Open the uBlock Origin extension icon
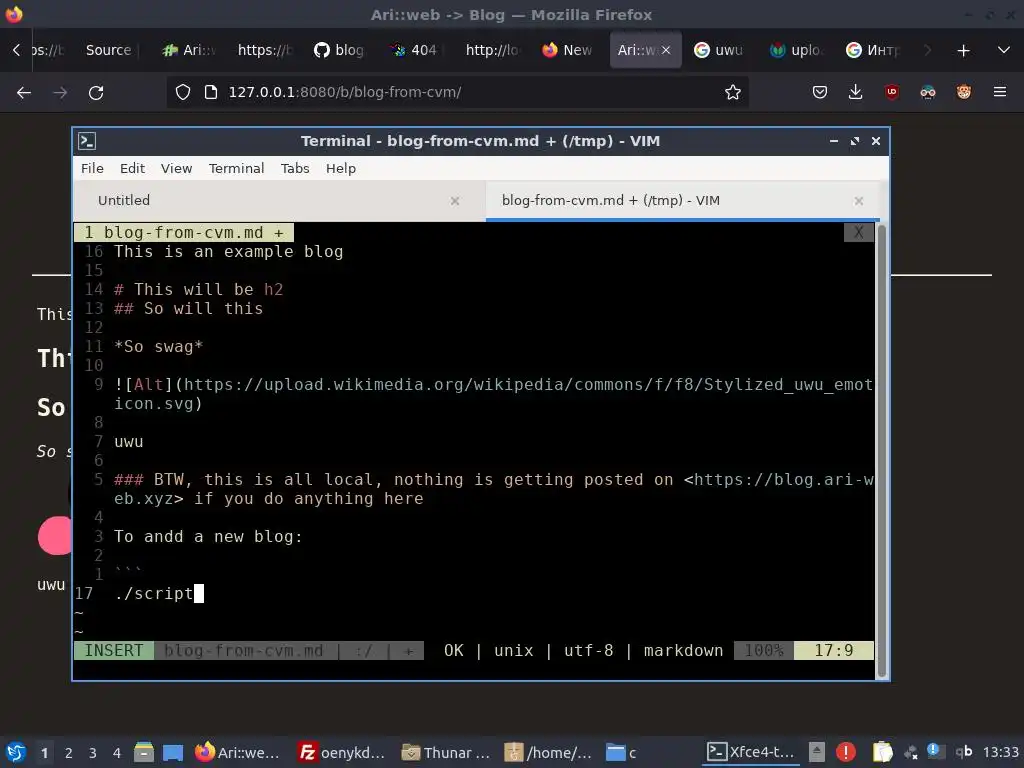The image size is (1024, 768). click(891, 92)
